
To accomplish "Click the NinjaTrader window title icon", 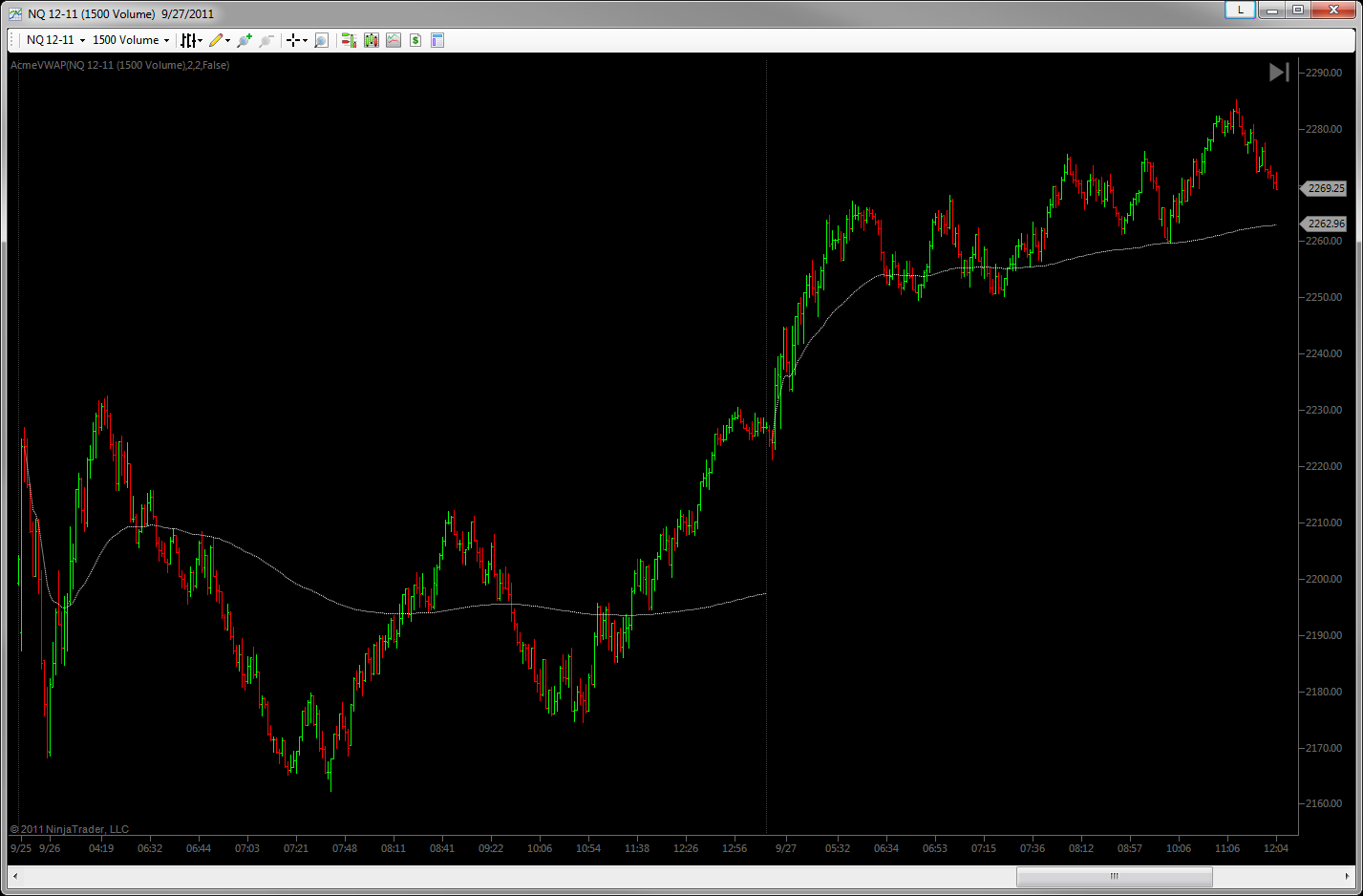I will click(15, 13).
